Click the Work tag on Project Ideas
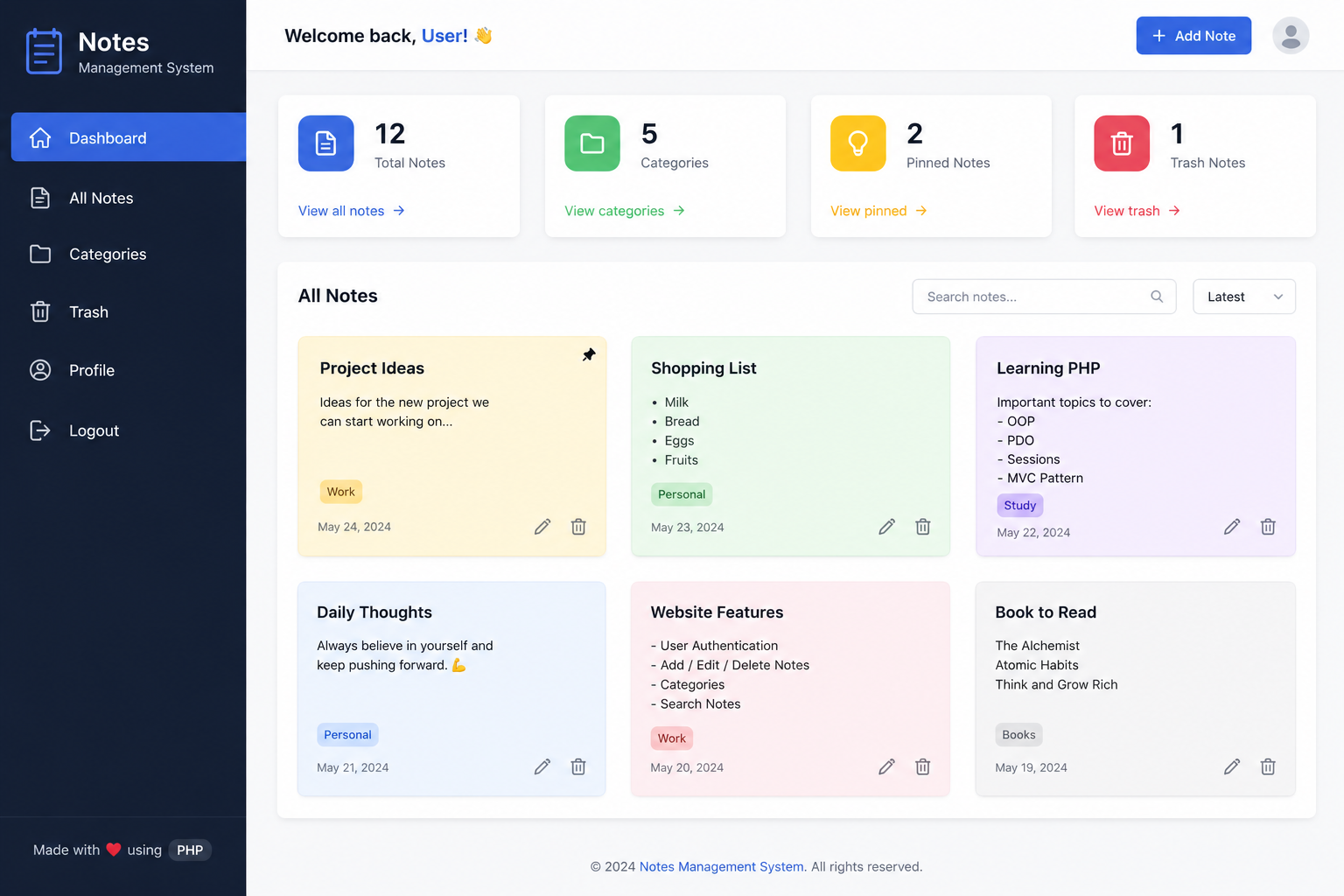 (x=341, y=492)
